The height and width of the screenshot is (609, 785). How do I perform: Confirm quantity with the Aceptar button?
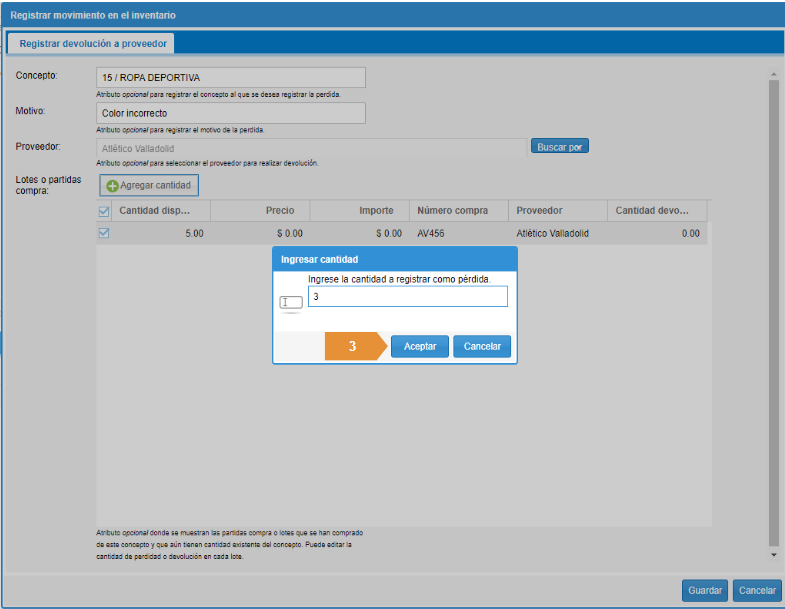coord(419,346)
